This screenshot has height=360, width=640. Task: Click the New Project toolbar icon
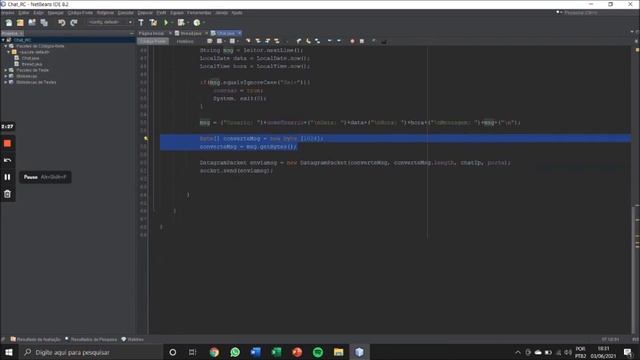(x=20, y=22)
